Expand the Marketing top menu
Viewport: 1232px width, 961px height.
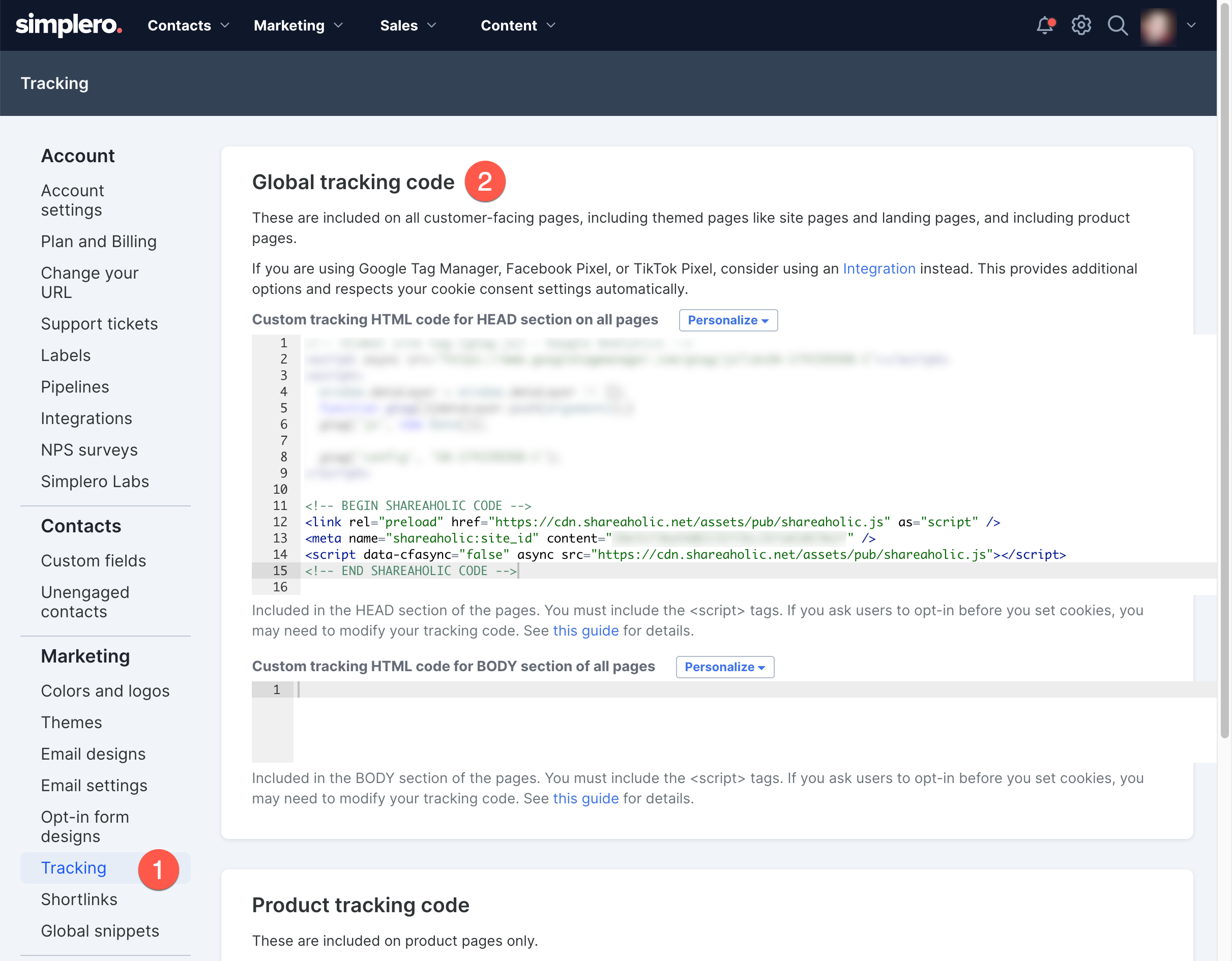pos(299,25)
